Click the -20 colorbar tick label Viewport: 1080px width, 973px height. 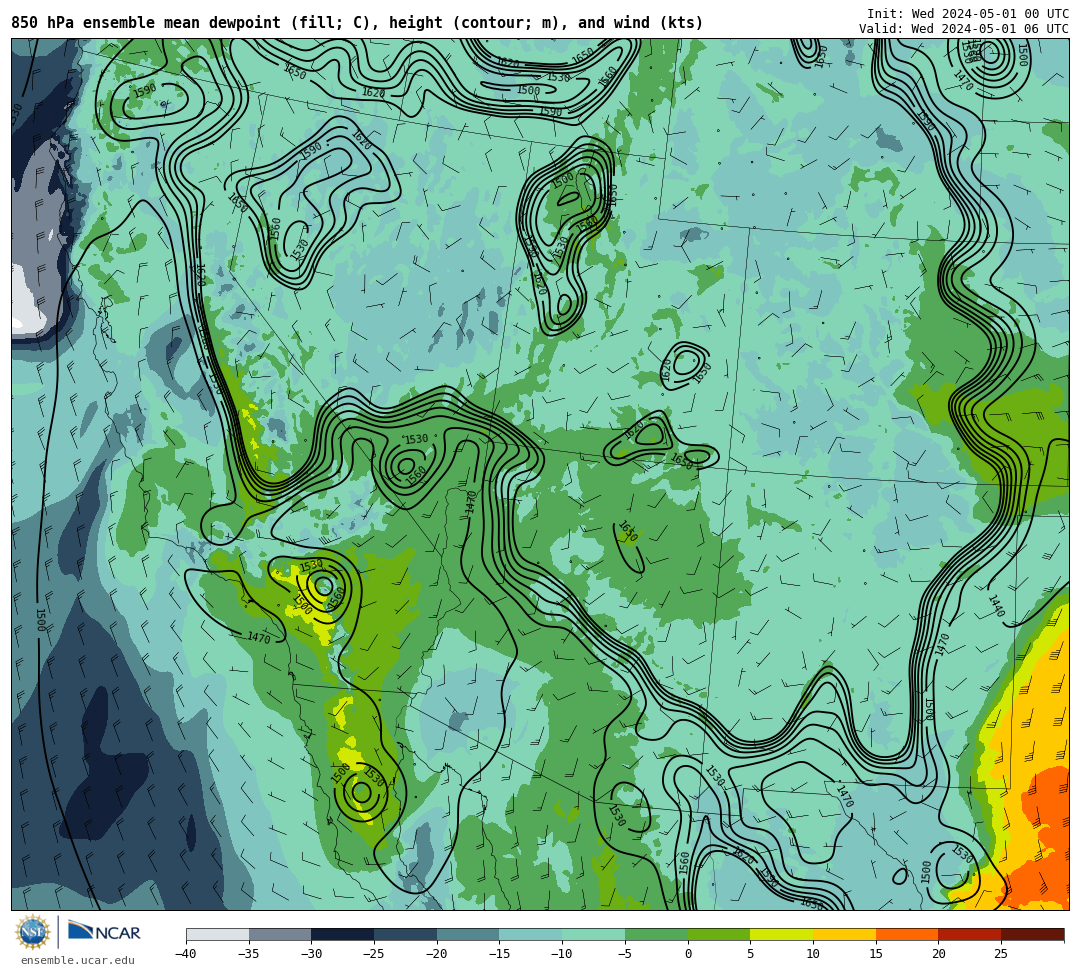coord(437,954)
